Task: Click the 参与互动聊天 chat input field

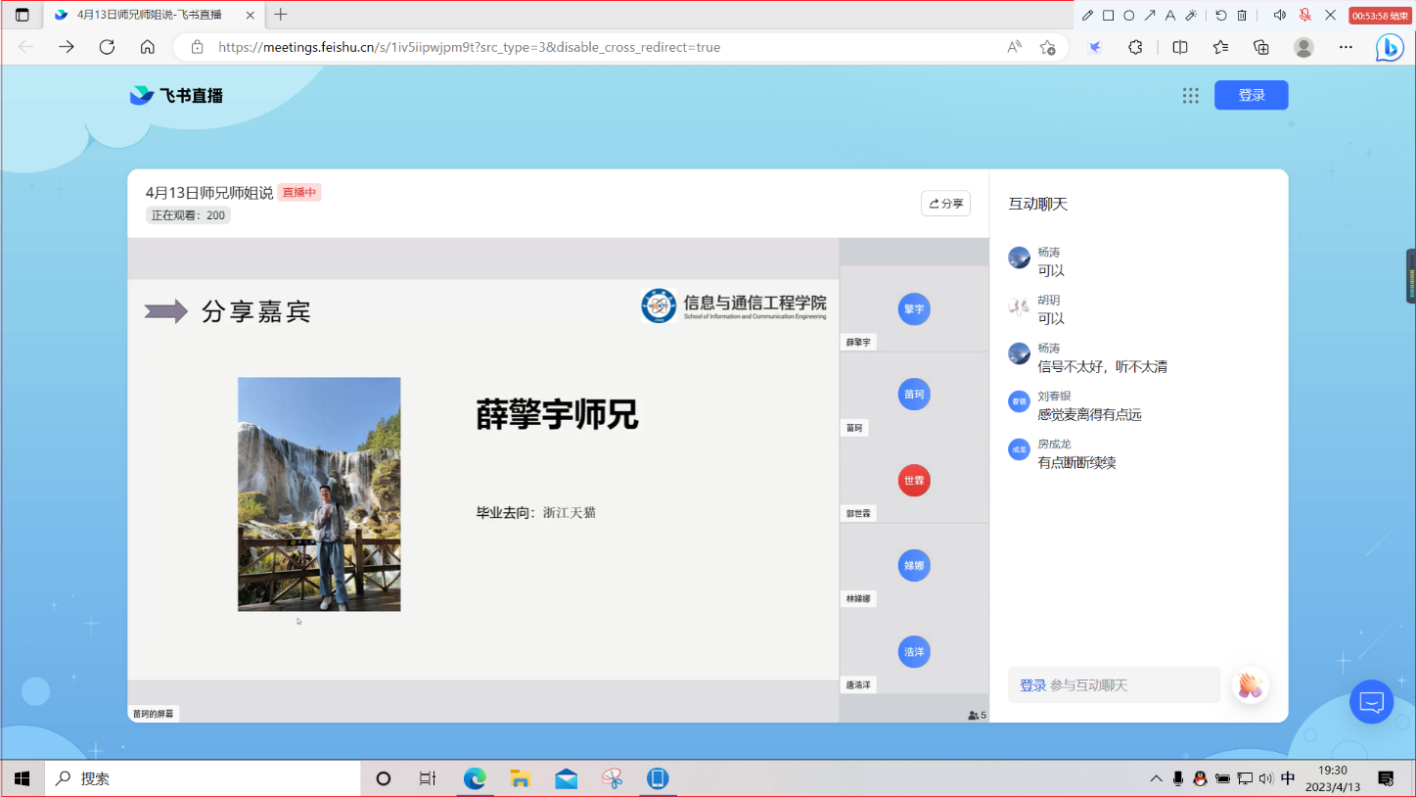Action: click(x=1128, y=685)
